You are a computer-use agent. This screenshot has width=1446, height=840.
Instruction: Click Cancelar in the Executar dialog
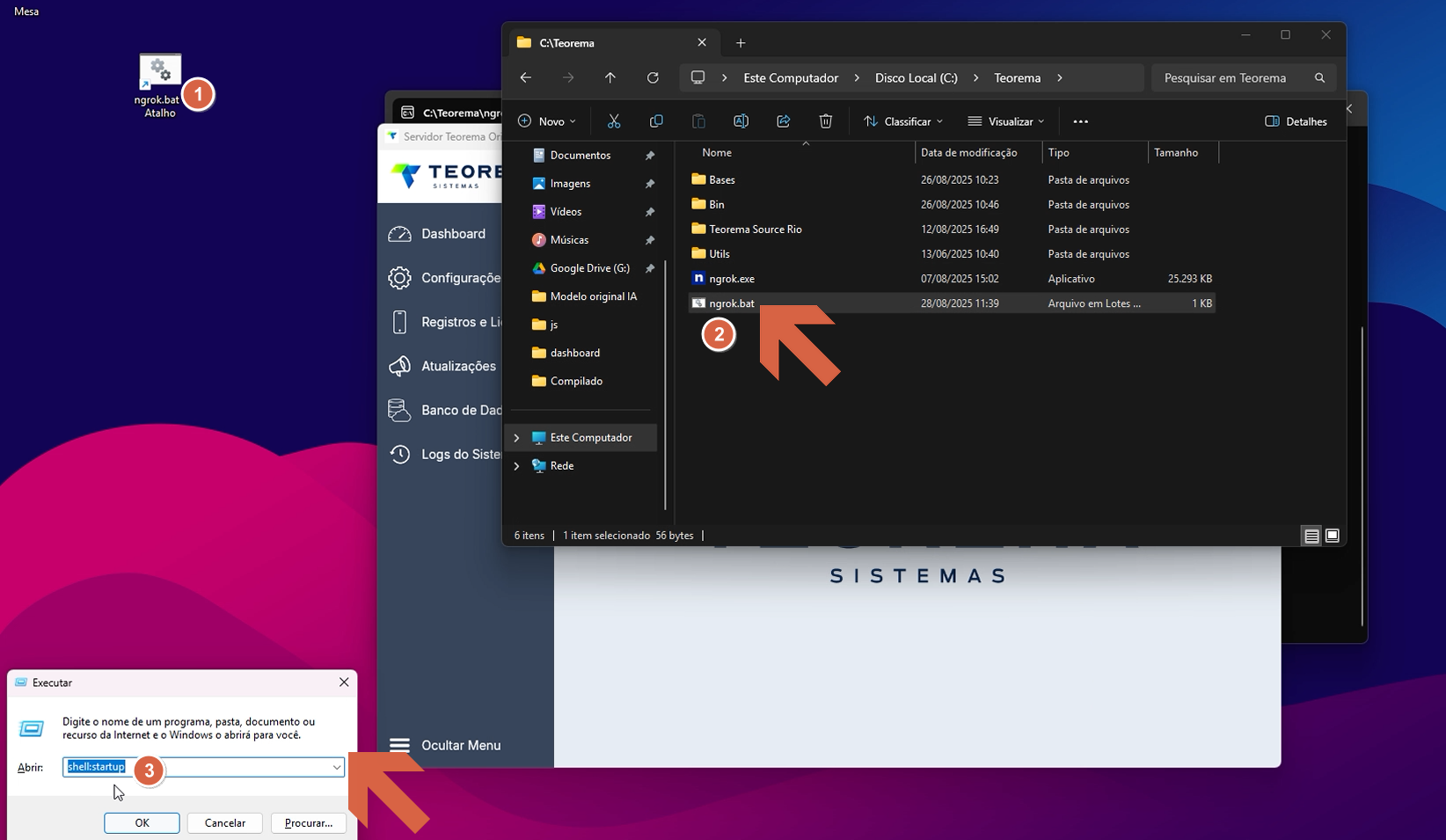pos(225,823)
